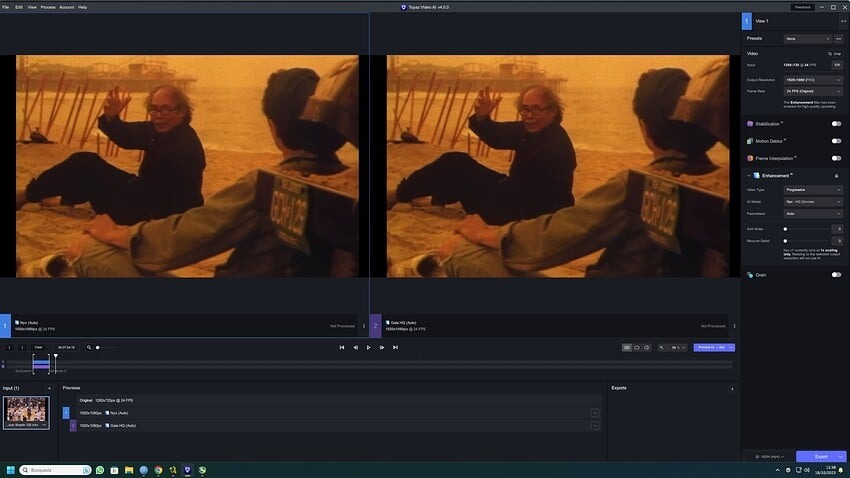
Task: Remove the Gaia HQ preview row
Action: tap(595, 425)
